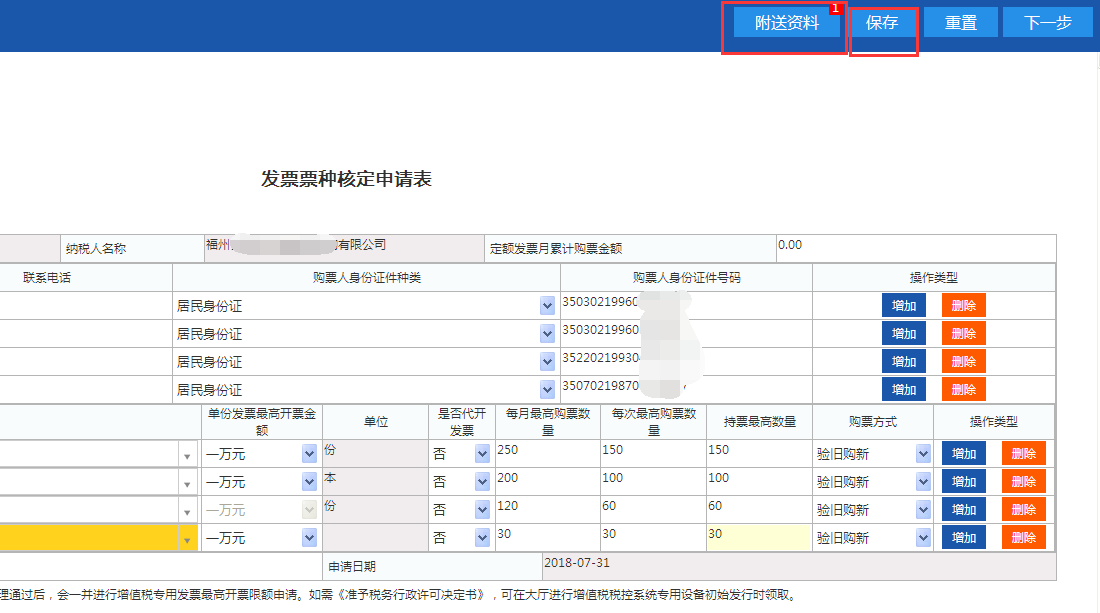Viewport: 1100px width, 613px height.
Task: Open 一万元 limit dropdown in the 250 row
Action: click(x=309, y=454)
